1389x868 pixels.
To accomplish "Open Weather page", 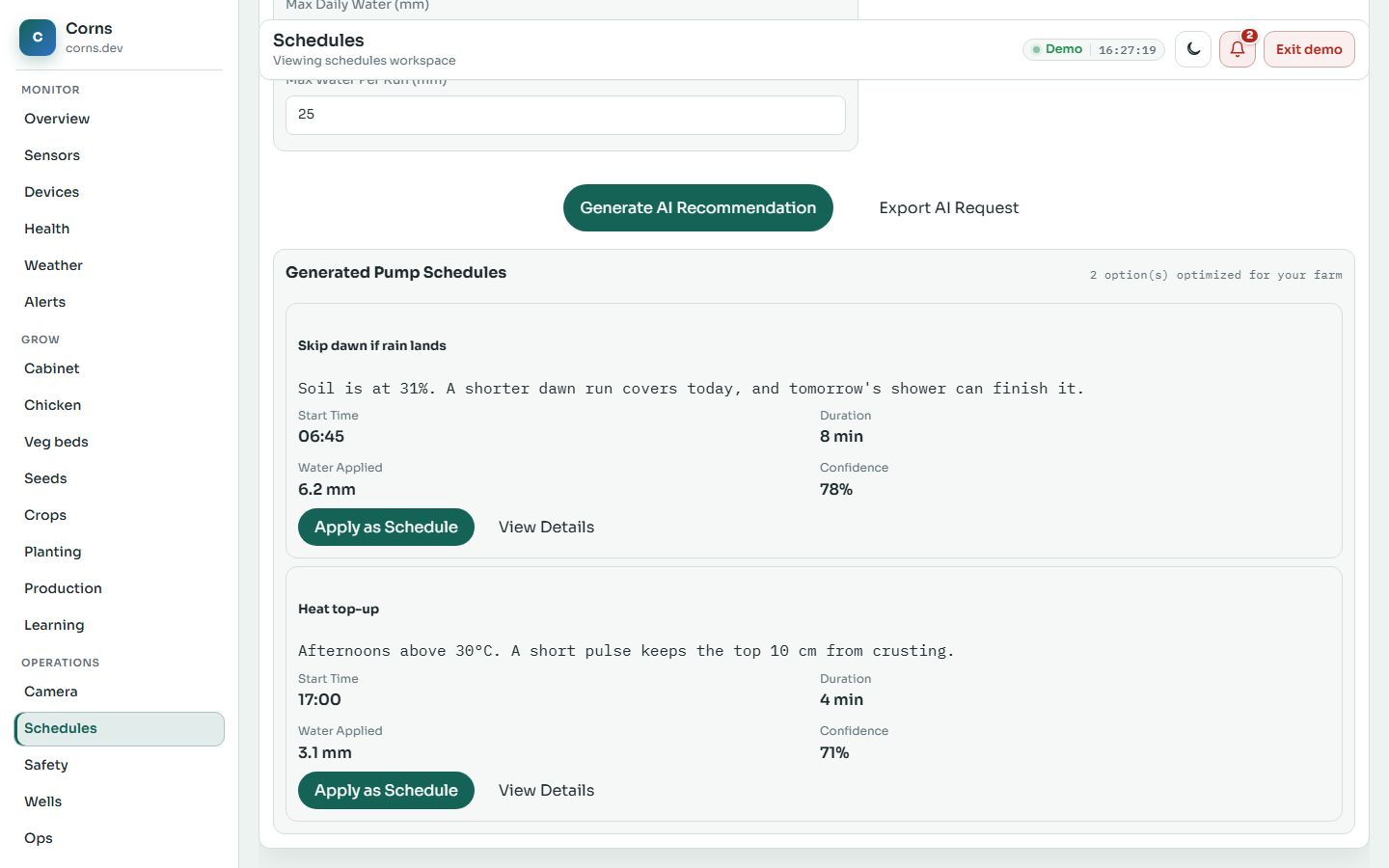I will click(x=120, y=265).
